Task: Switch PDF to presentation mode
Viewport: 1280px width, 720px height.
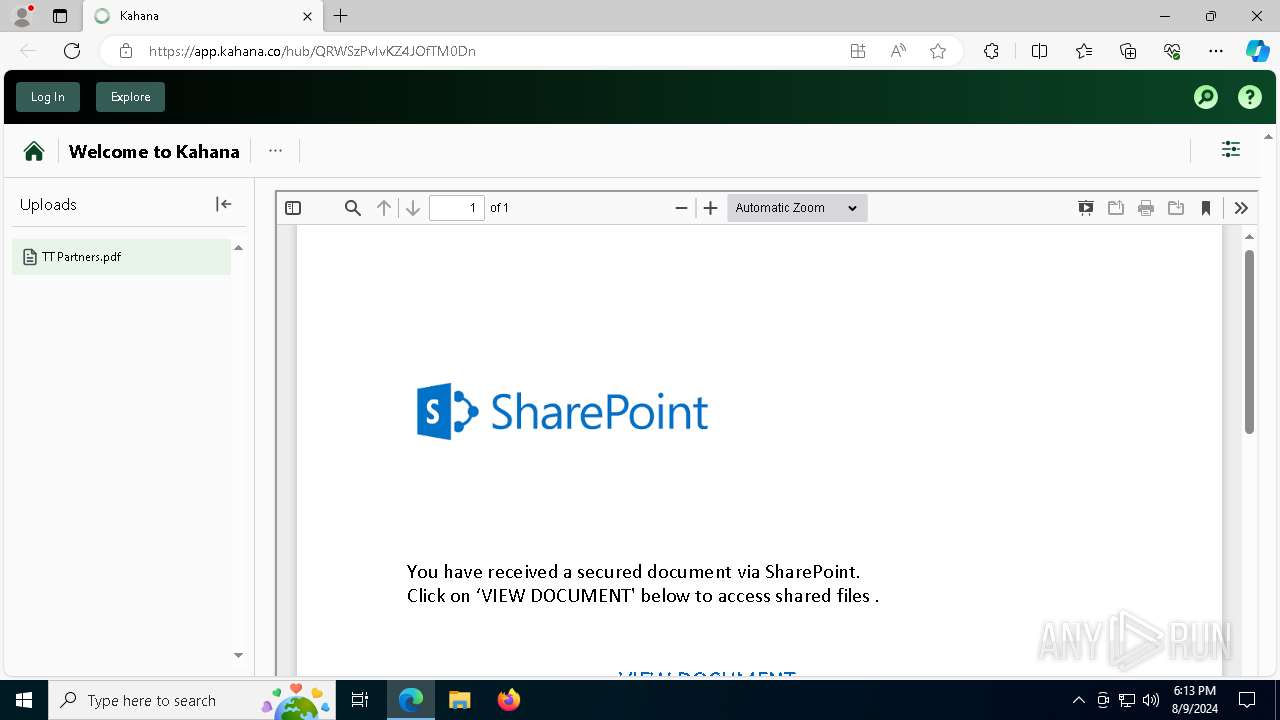Action: point(1086,208)
